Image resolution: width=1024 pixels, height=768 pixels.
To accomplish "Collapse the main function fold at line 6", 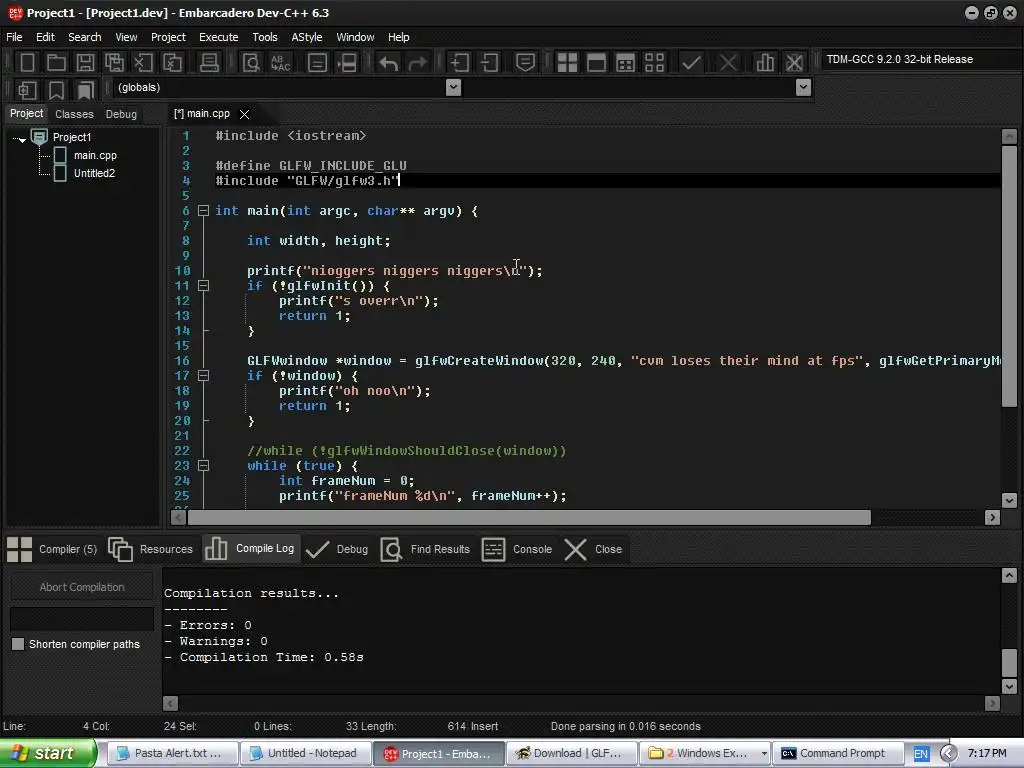I will coord(203,210).
